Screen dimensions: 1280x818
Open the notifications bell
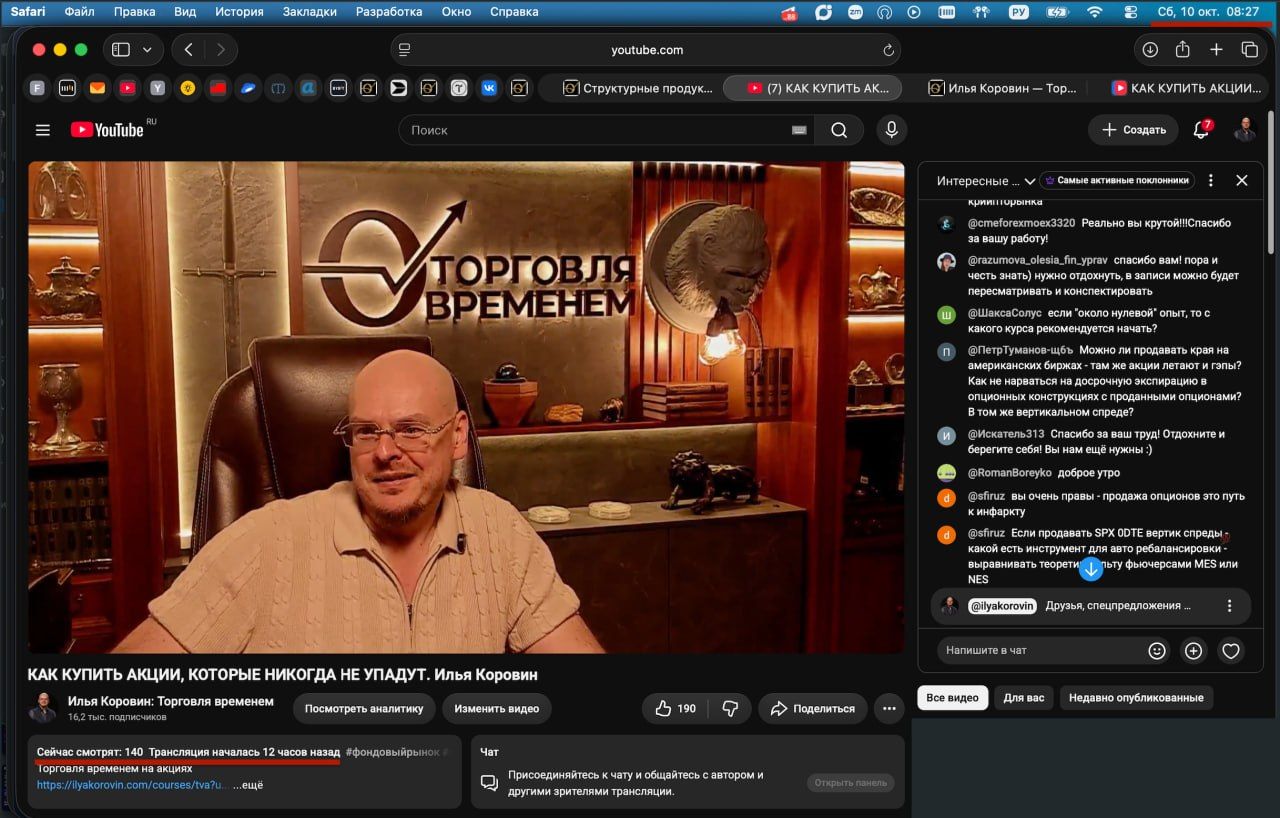click(x=1201, y=130)
